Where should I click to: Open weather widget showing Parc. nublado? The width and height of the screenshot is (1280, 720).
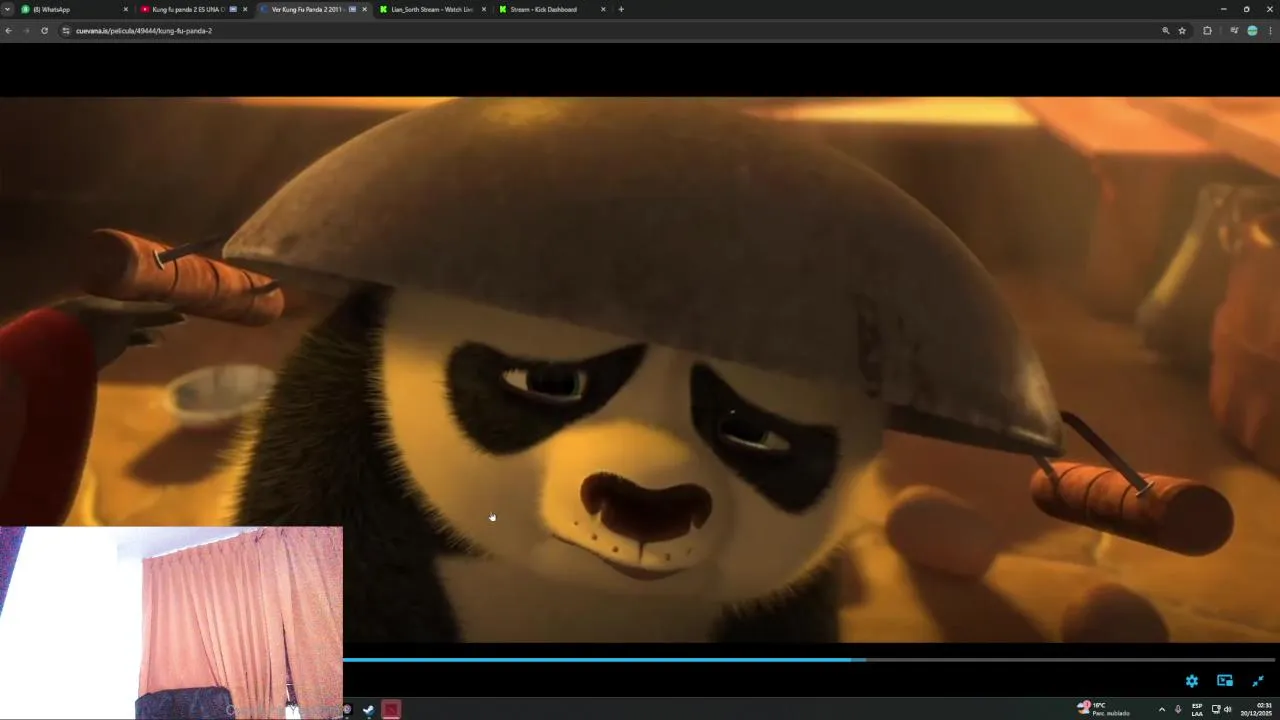(x=1103, y=709)
